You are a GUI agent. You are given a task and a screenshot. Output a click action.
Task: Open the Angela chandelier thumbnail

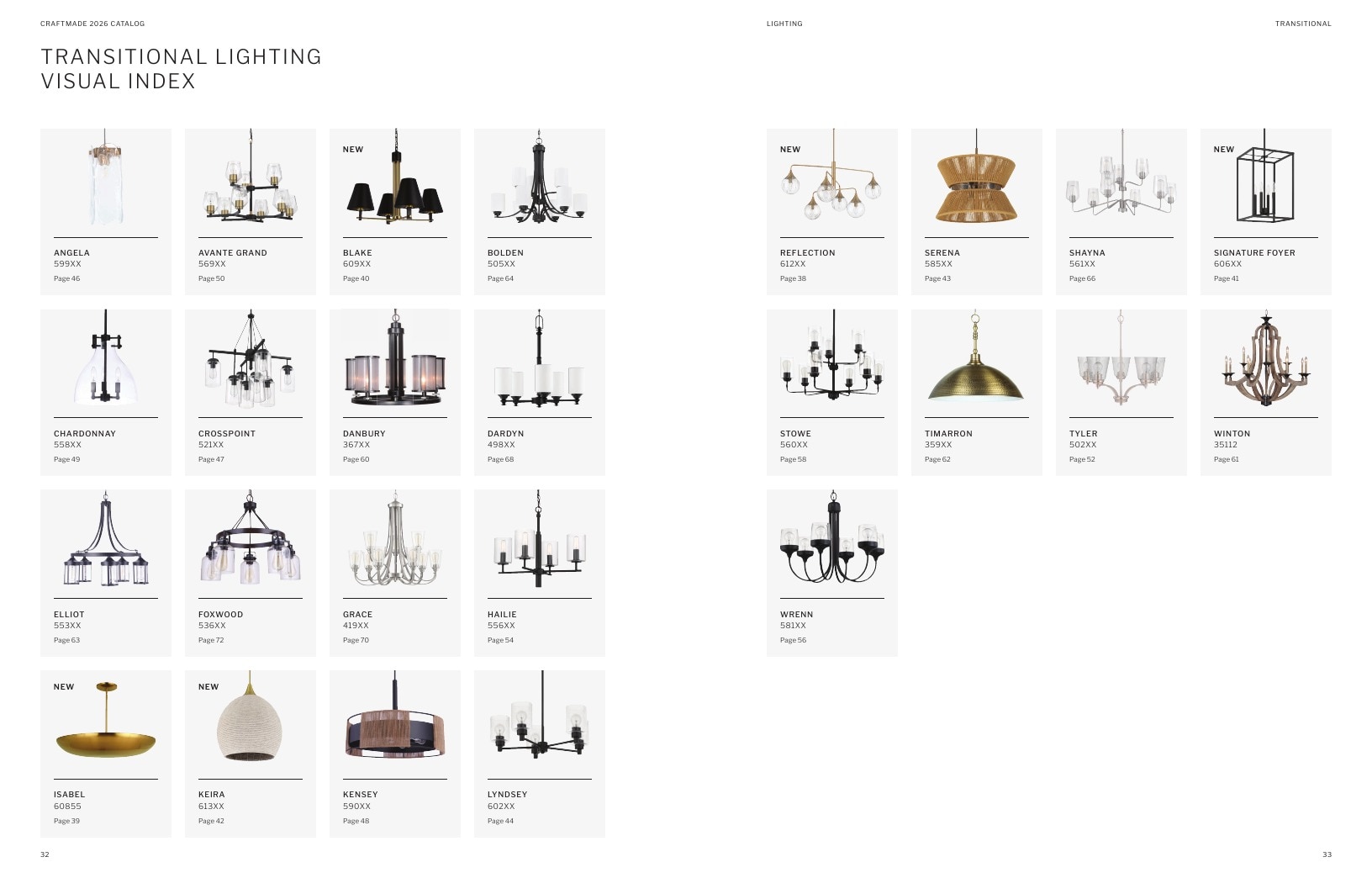pos(105,177)
